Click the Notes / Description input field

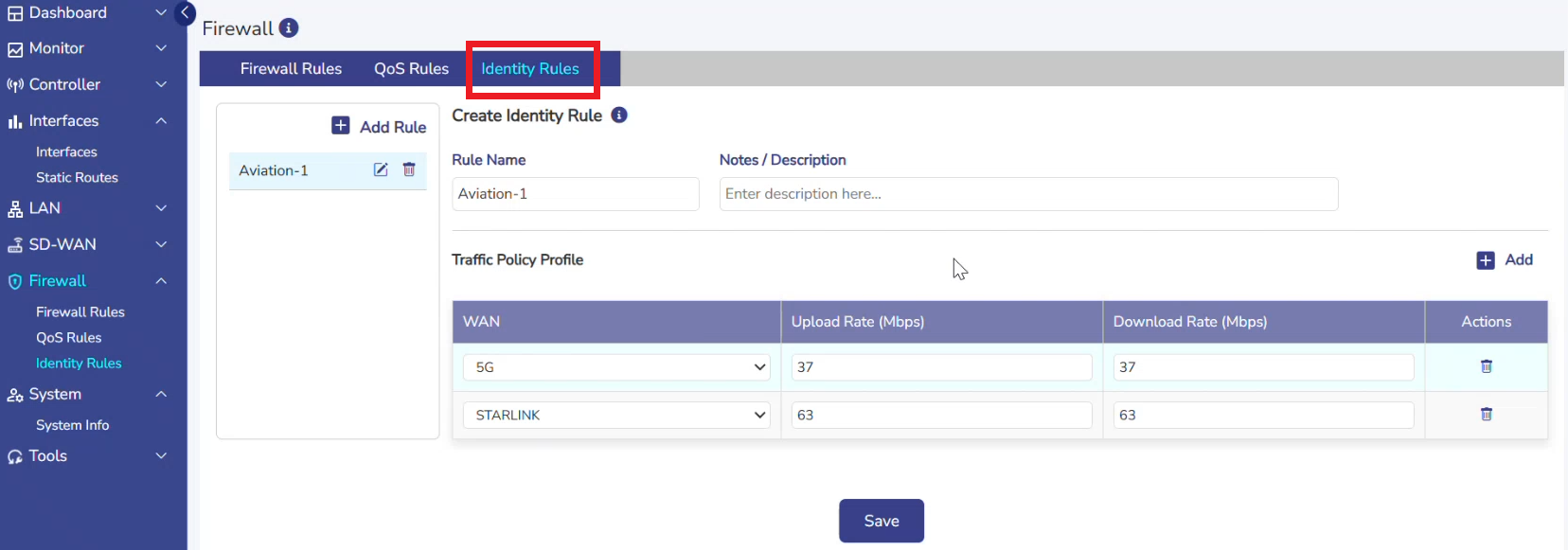(1028, 194)
